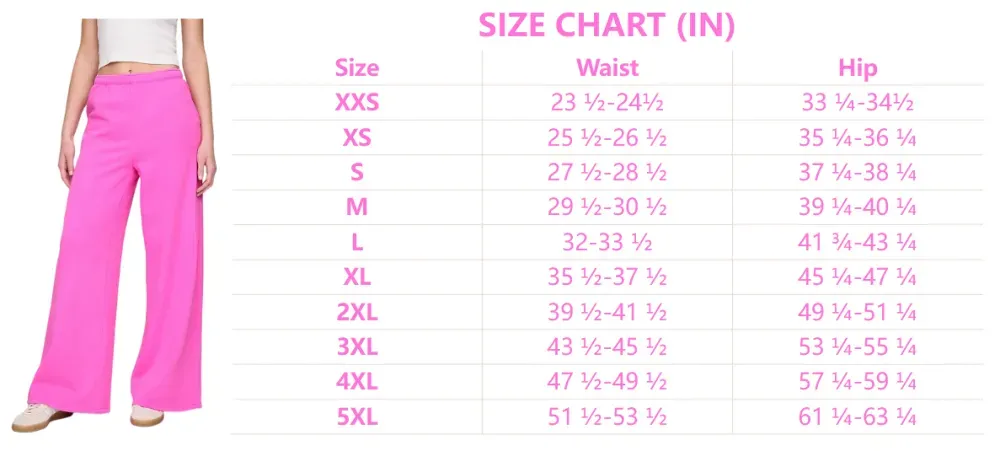Click the hip value 35 ¼-36 ¼

coord(858,138)
